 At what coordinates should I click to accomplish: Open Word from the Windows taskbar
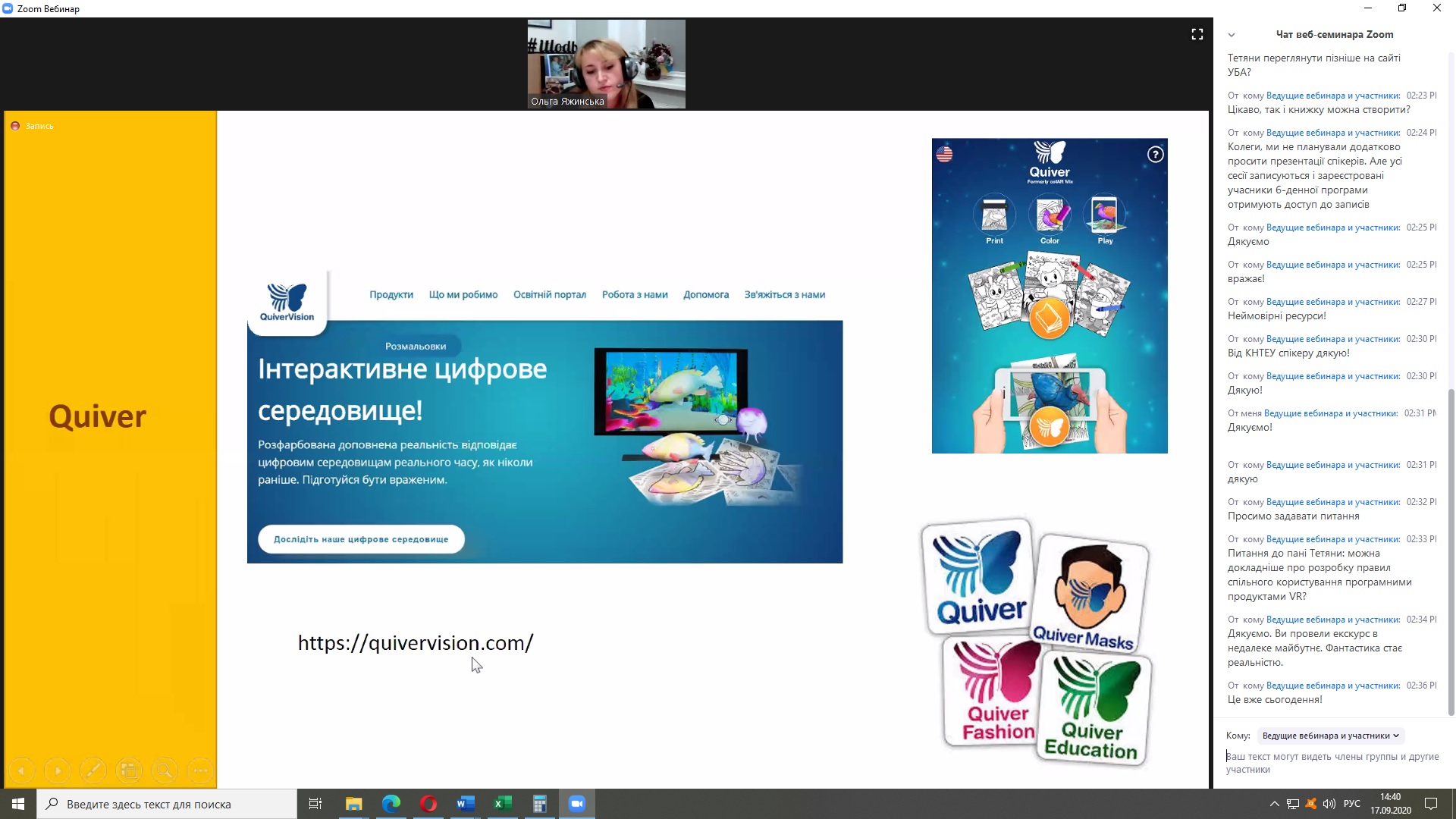click(x=466, y=804)
